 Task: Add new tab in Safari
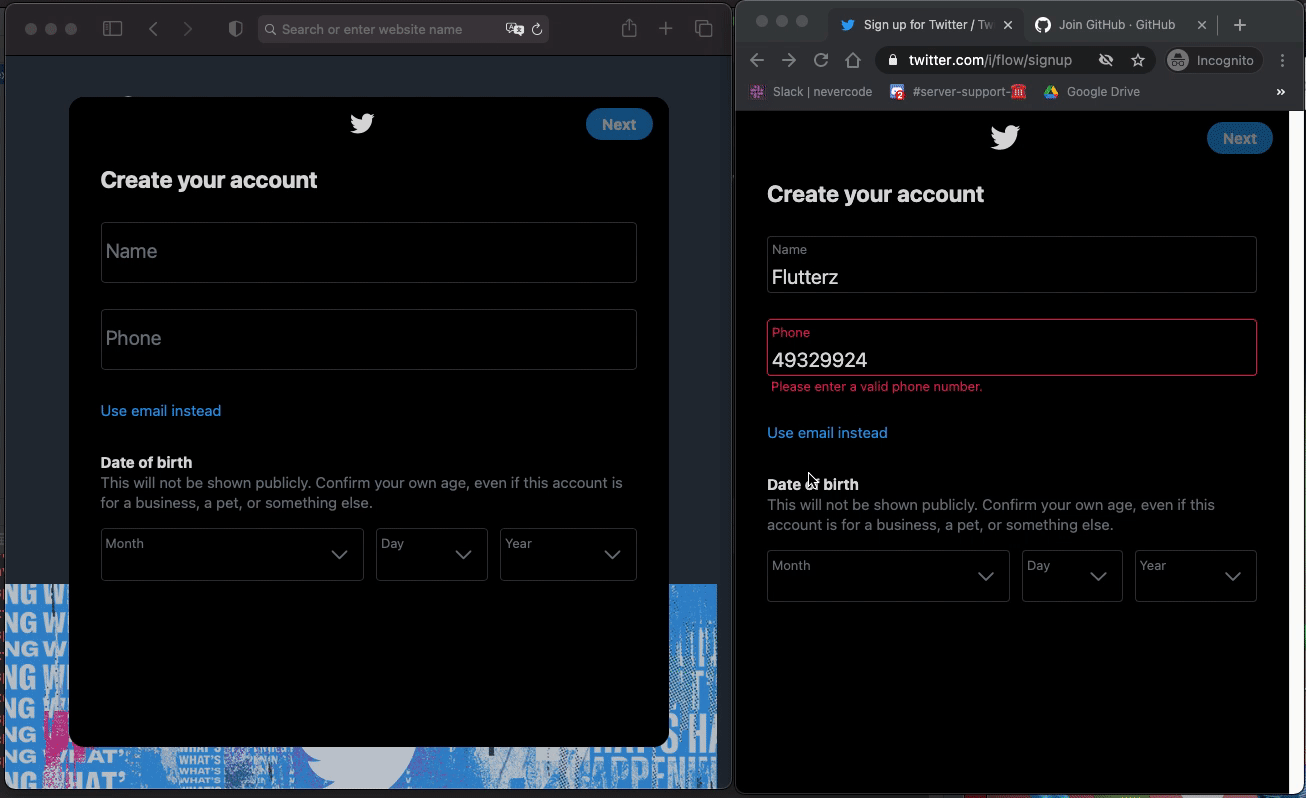(666, 29)
